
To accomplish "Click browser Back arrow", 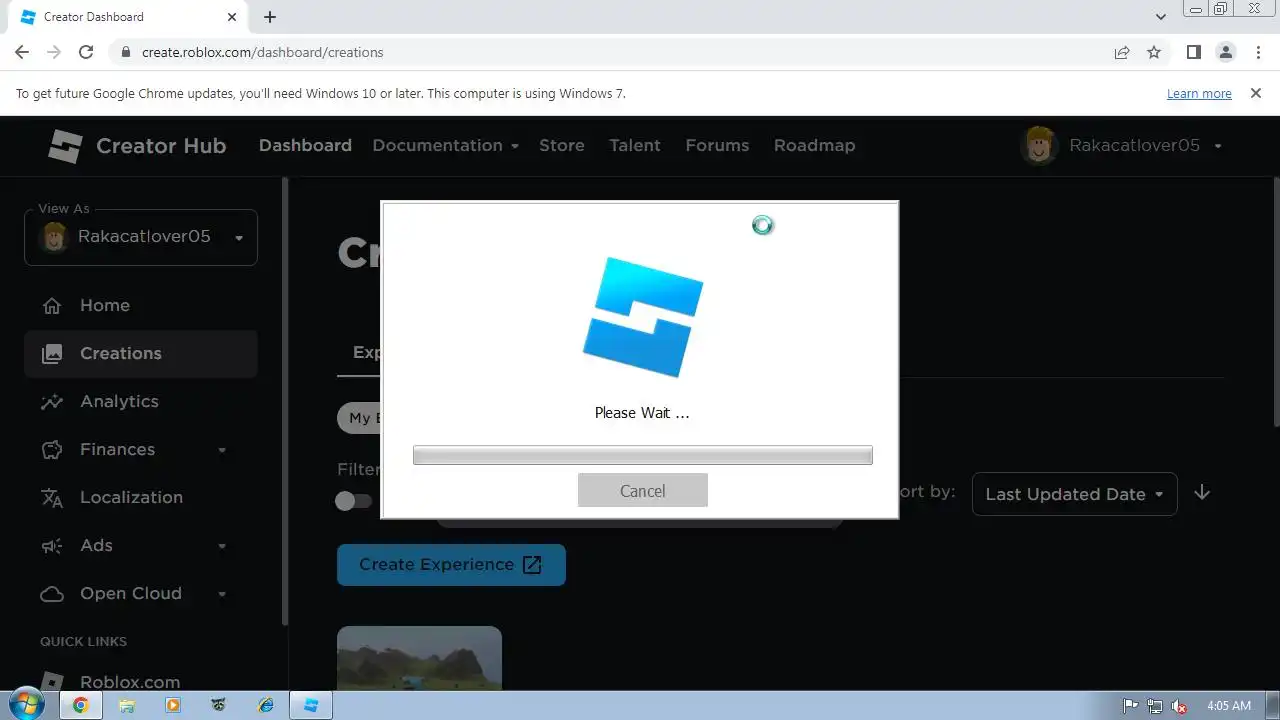I will click(22, 52).
